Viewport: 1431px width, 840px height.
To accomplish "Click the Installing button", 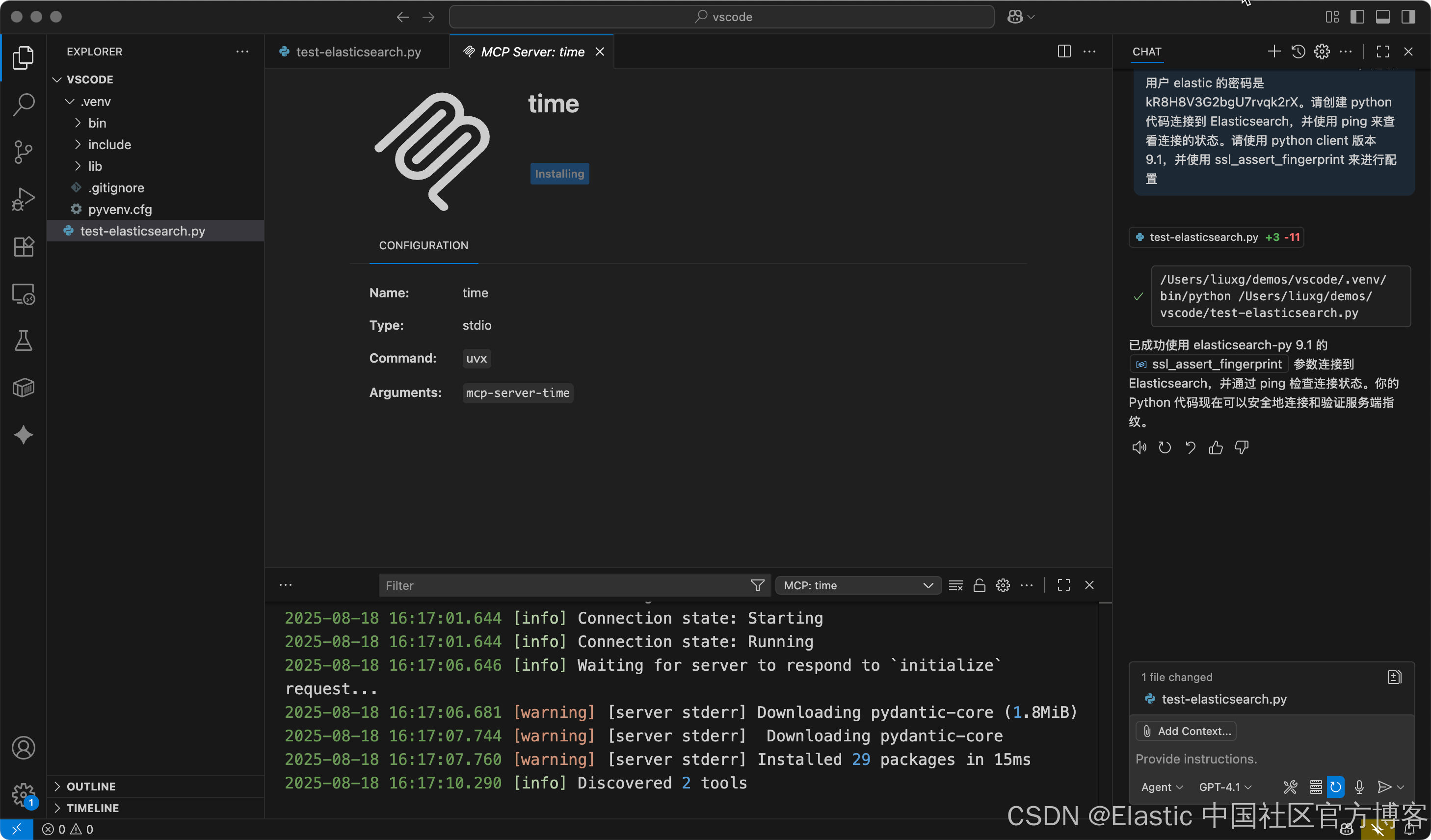I will click(x=559, y=174).
